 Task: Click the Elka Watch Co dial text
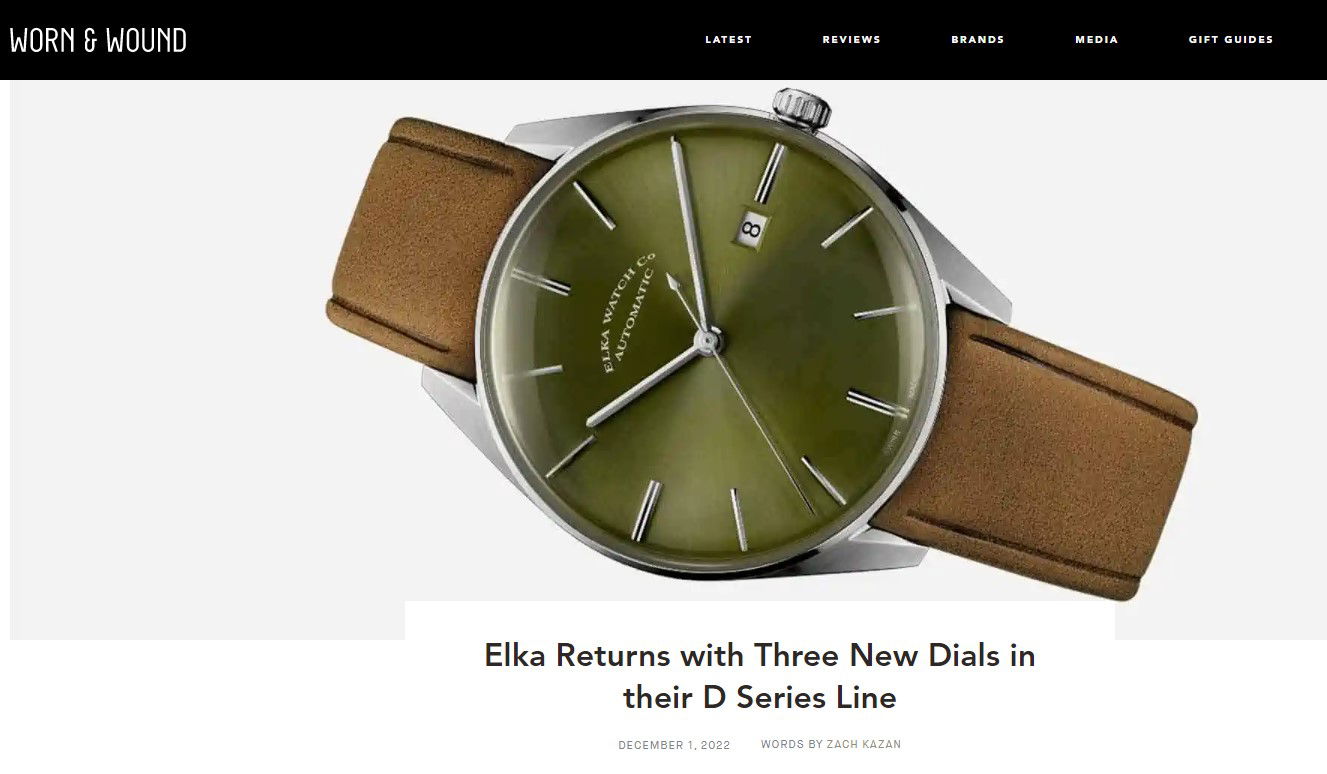click(x=630, y=312)
